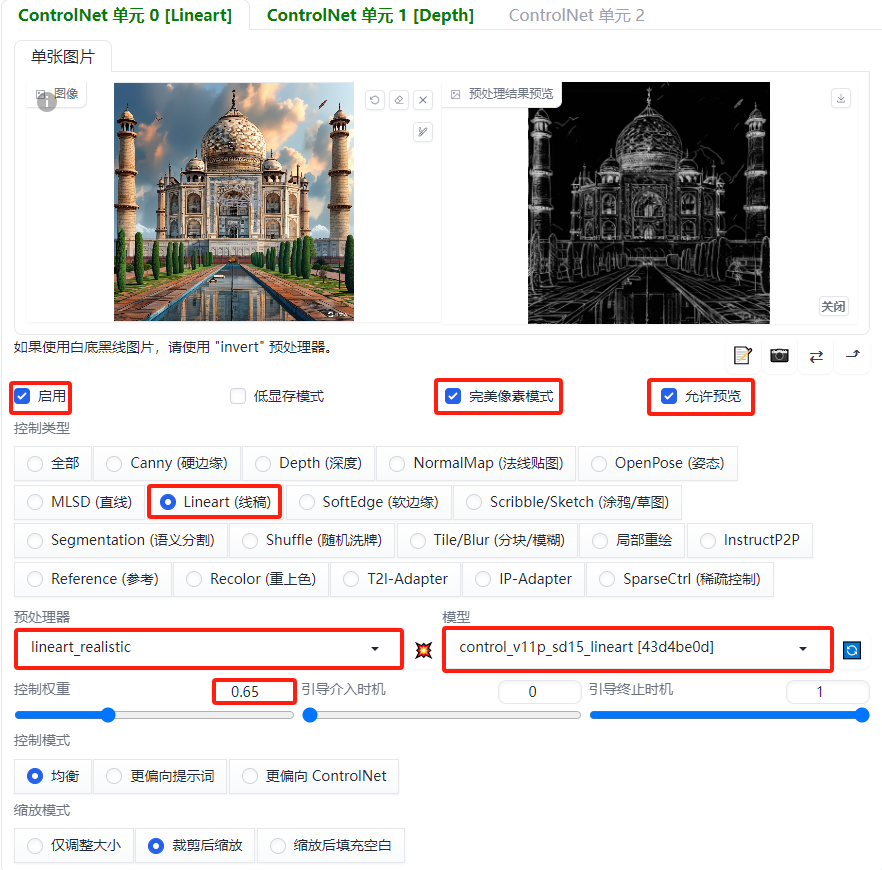Open the 模型 dropdown showing control_v11p_sd15_lineart
The image size is (882, 870).
click(637, 649)
